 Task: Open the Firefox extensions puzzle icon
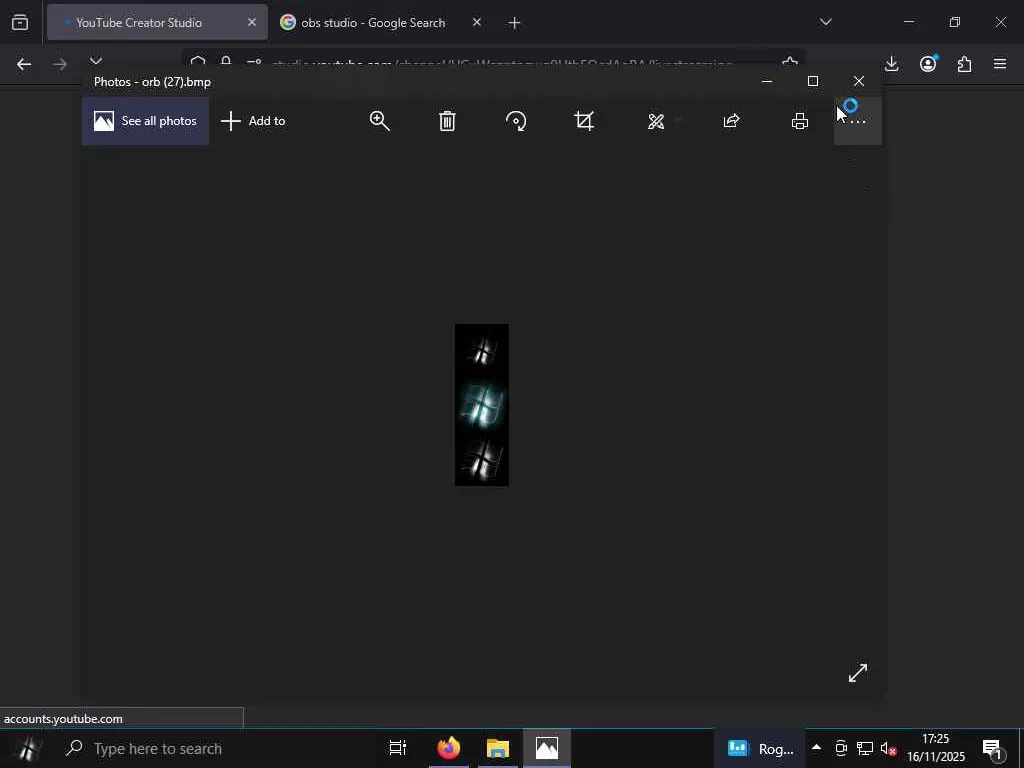[965, 64]
